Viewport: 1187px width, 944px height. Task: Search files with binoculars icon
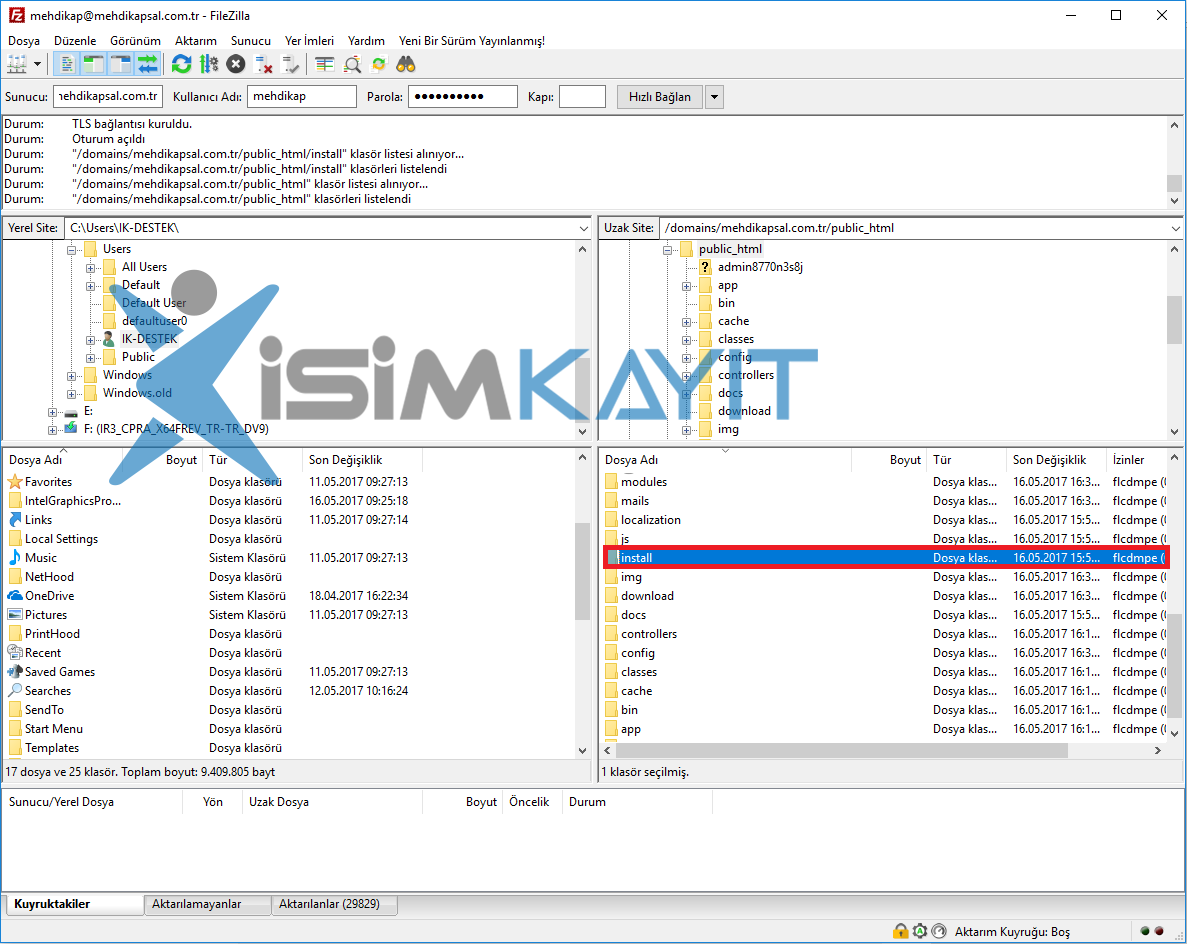coord(406,64)
